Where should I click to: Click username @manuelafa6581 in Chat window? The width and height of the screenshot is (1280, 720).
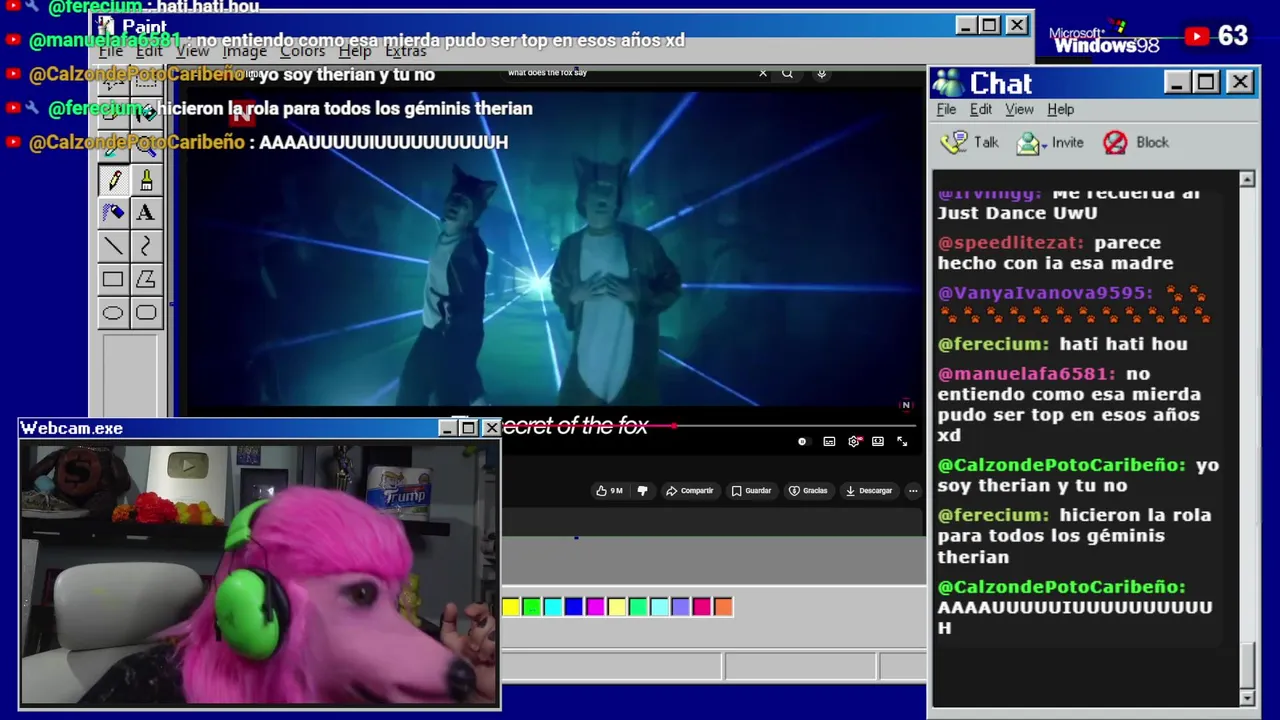pos(1026,374)
